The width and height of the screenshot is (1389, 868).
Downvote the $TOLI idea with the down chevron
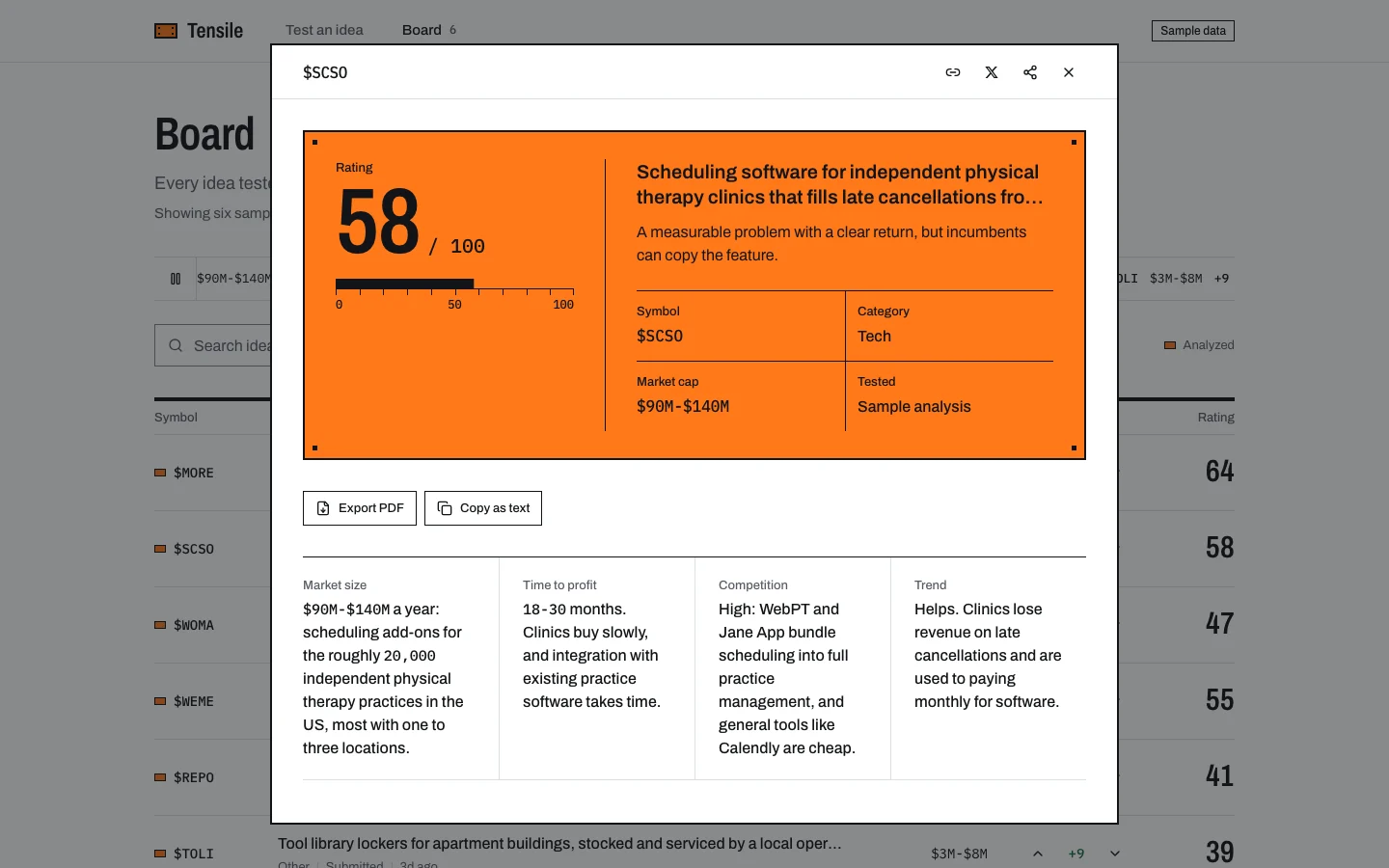pos(1115,854)
